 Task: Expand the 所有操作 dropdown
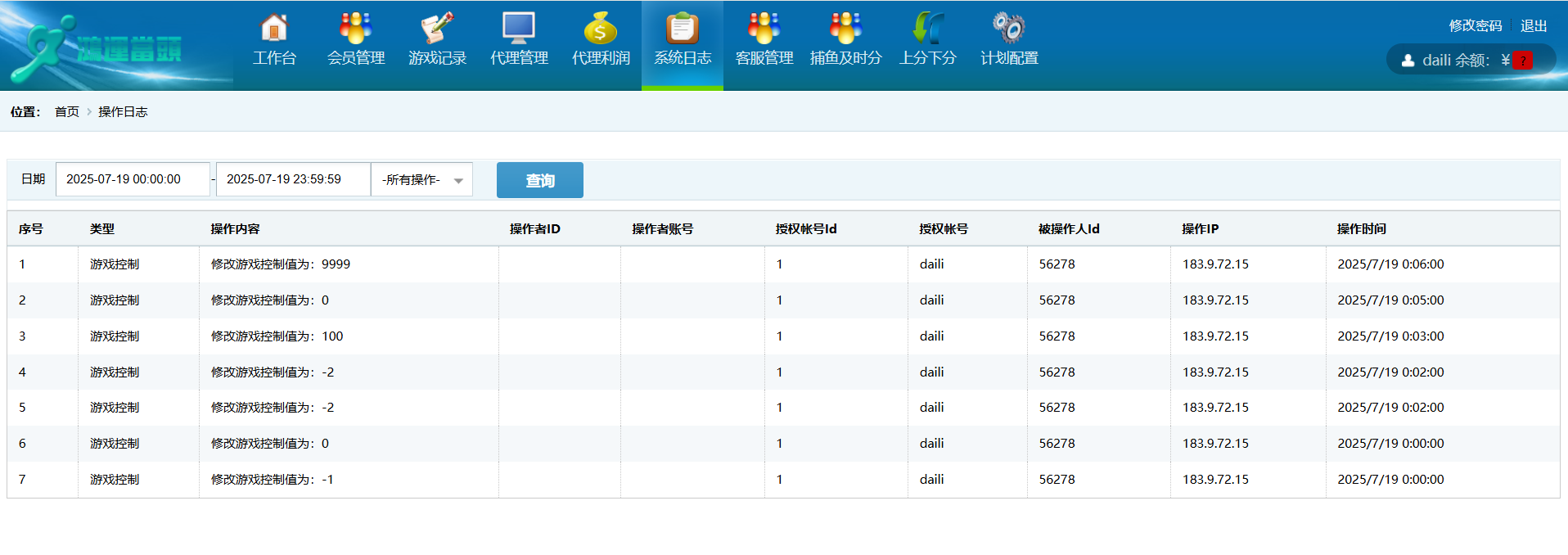[422, 180]
